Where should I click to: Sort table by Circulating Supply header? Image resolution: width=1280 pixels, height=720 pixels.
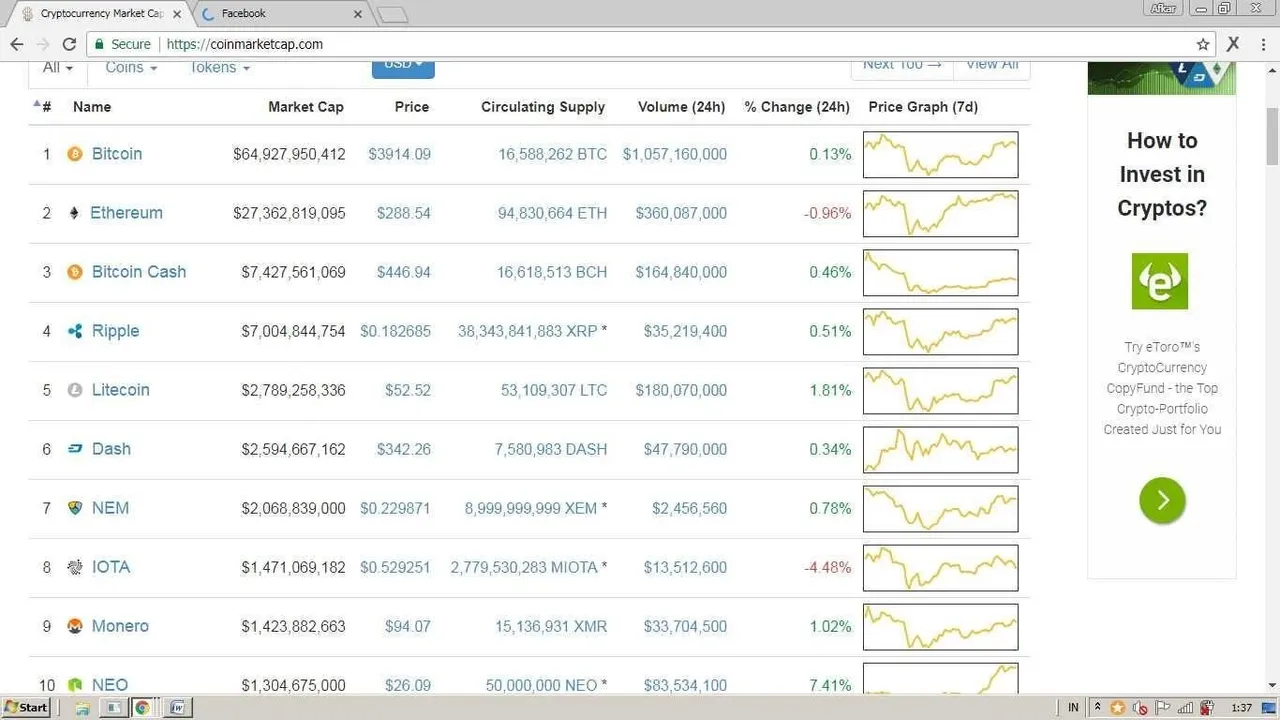543,107
